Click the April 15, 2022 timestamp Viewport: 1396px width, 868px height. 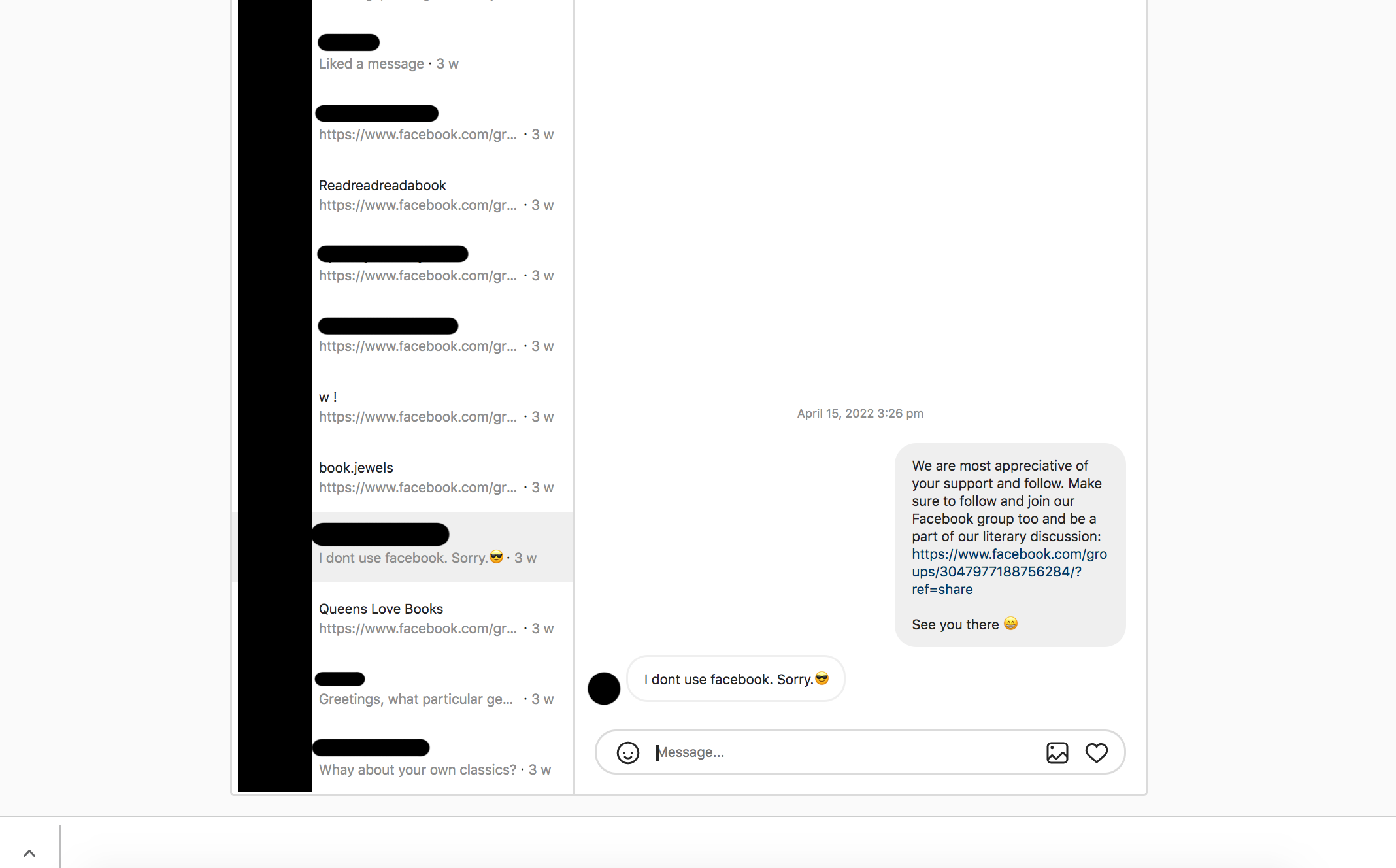tap(860, 414)
